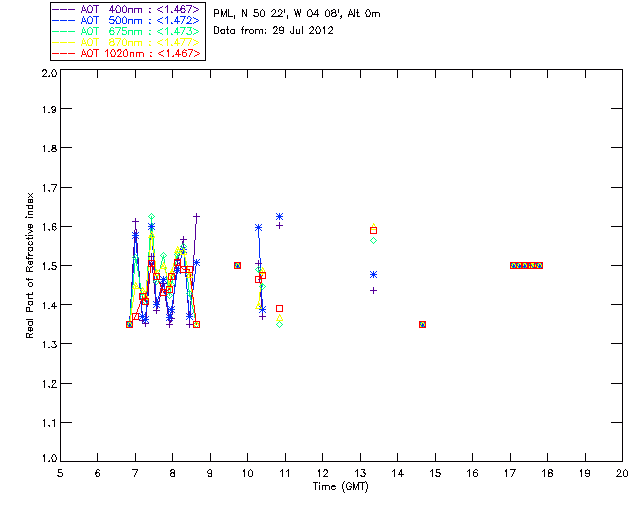Click y-axis tick label 1.8
Image resolution: width=640 pixels, height=512 pixels.
click(x=49, y=148)
